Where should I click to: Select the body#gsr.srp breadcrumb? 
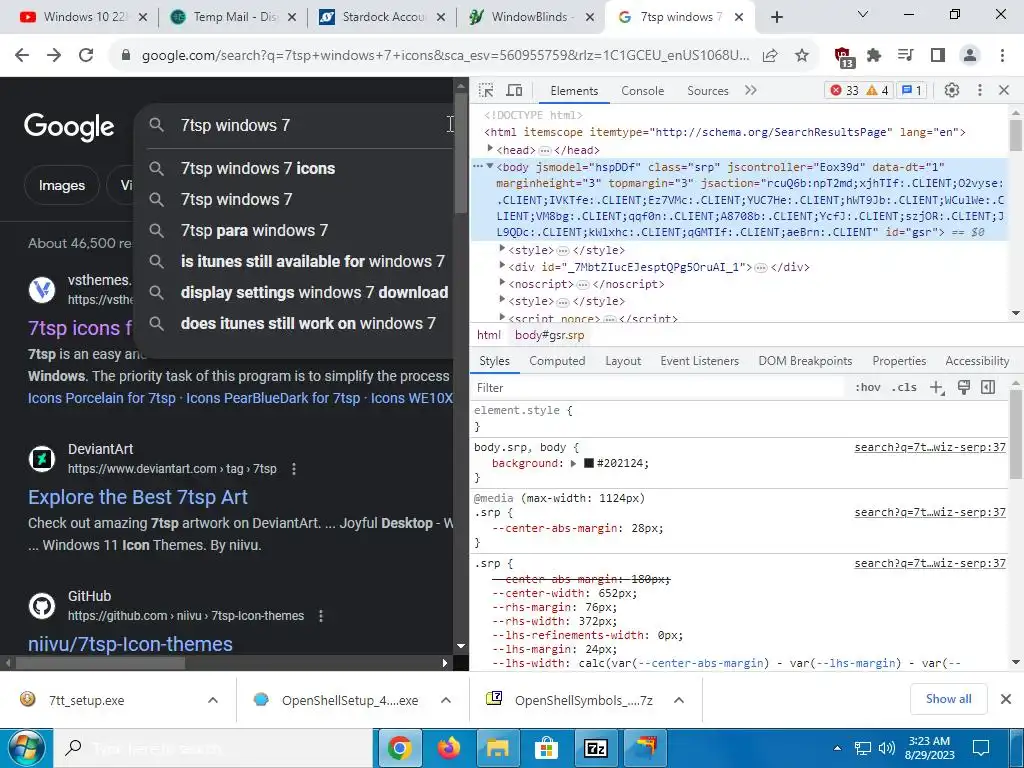click(549, 335)
